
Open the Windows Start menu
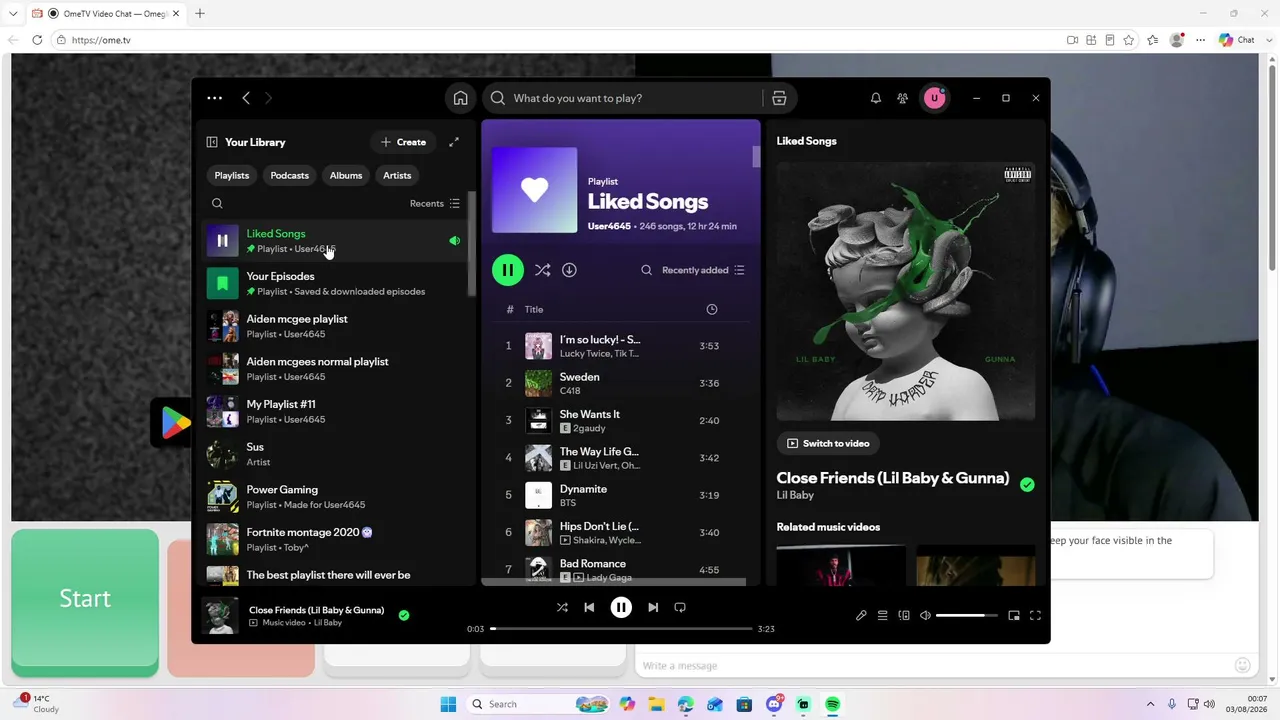[448, 704]
